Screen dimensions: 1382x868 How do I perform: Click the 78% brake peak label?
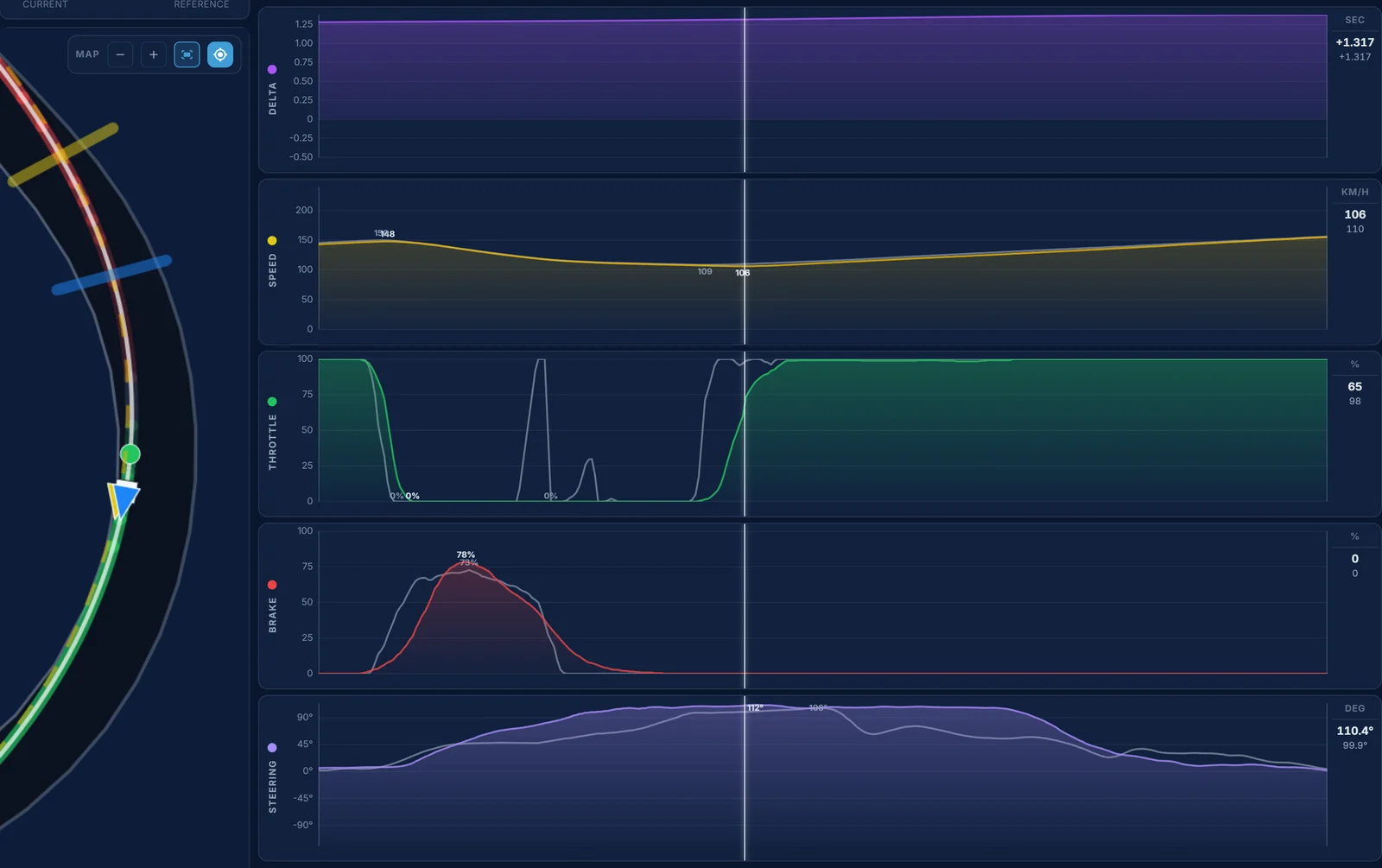[x=466, y=554]
